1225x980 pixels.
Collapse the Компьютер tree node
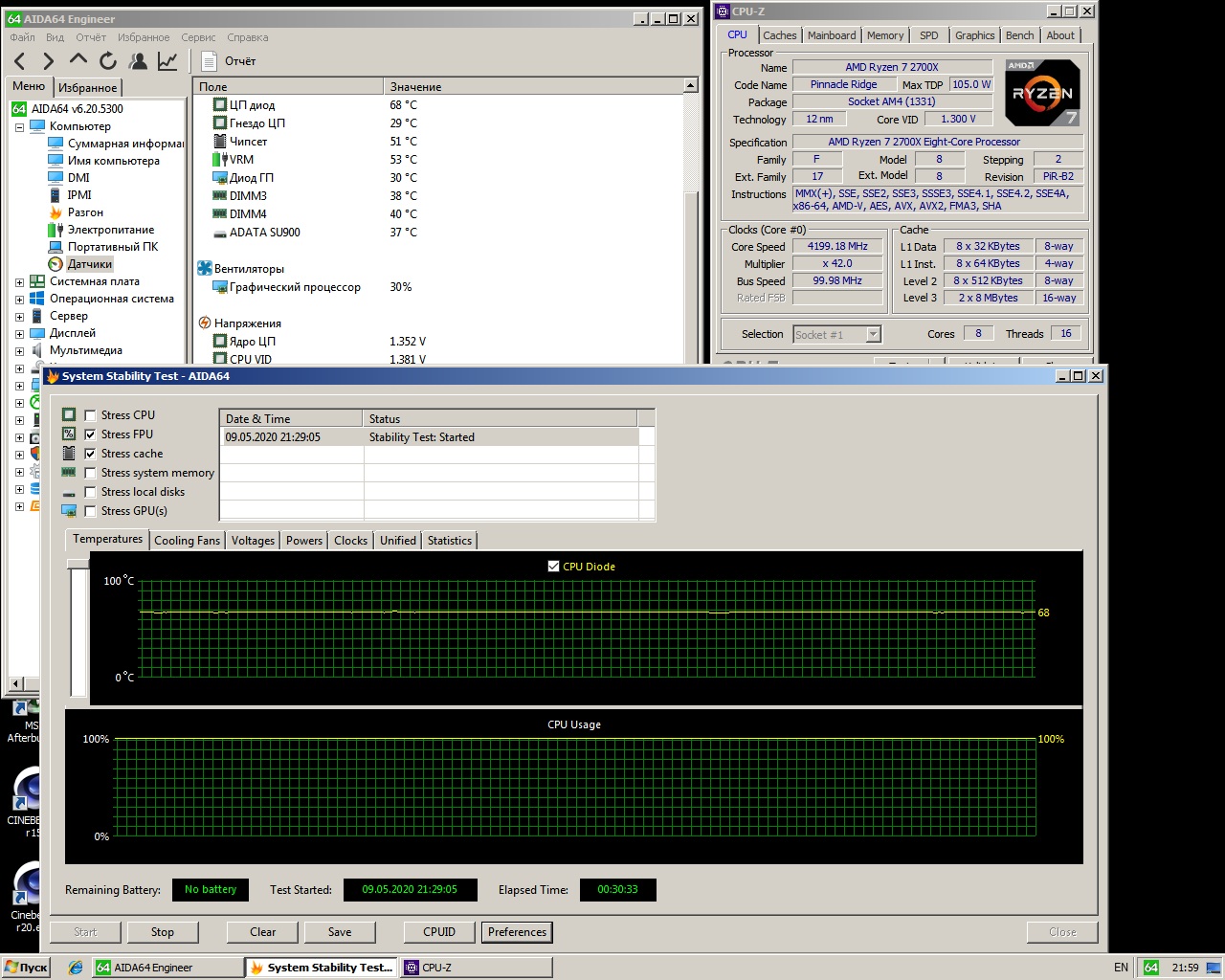coord(19,126)
